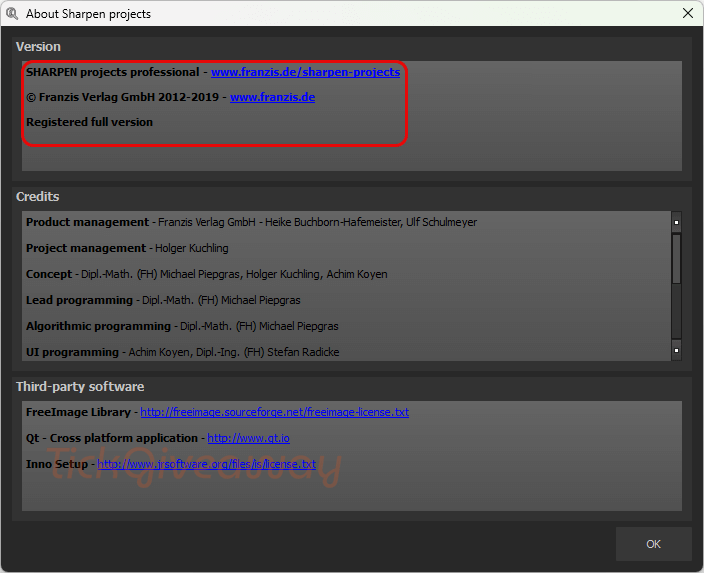Open the www.franzis.de homepage link
The width and height of the screenshot is (704, 573).
[x=273, y=97]
